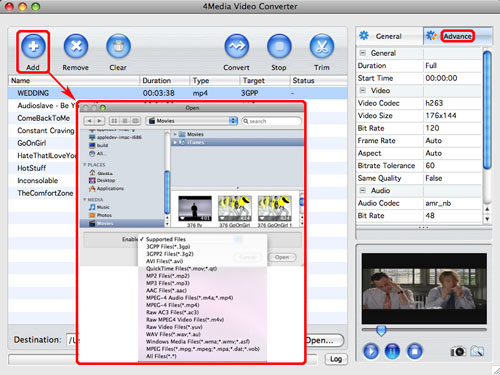The width and height of the screenshot is (500, 375).
Task: Go back in the Open dialog
Action: coord(89,121)
